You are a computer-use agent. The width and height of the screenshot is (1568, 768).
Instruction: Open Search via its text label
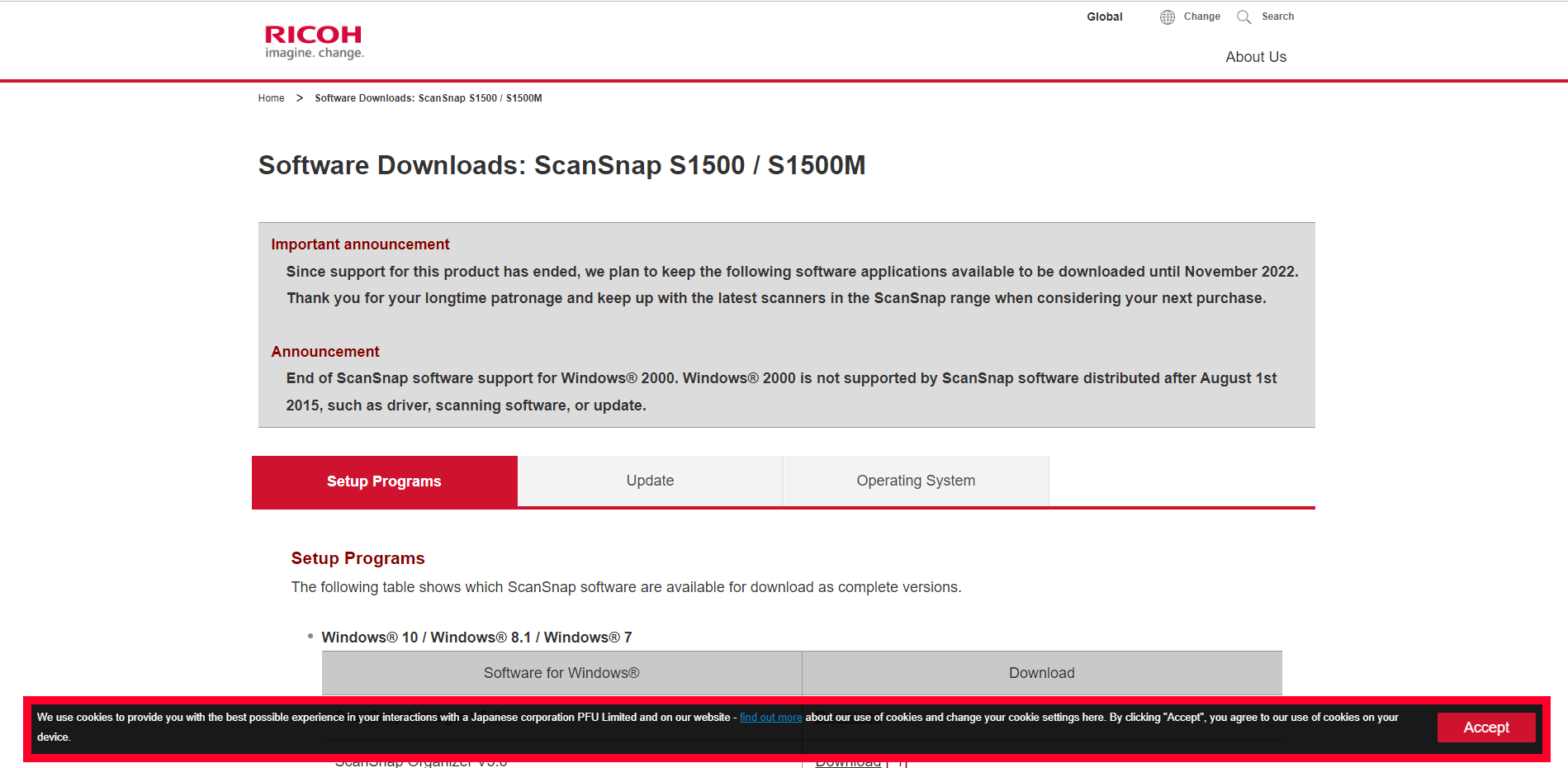pyautogui.click(x=1277, y=17)
